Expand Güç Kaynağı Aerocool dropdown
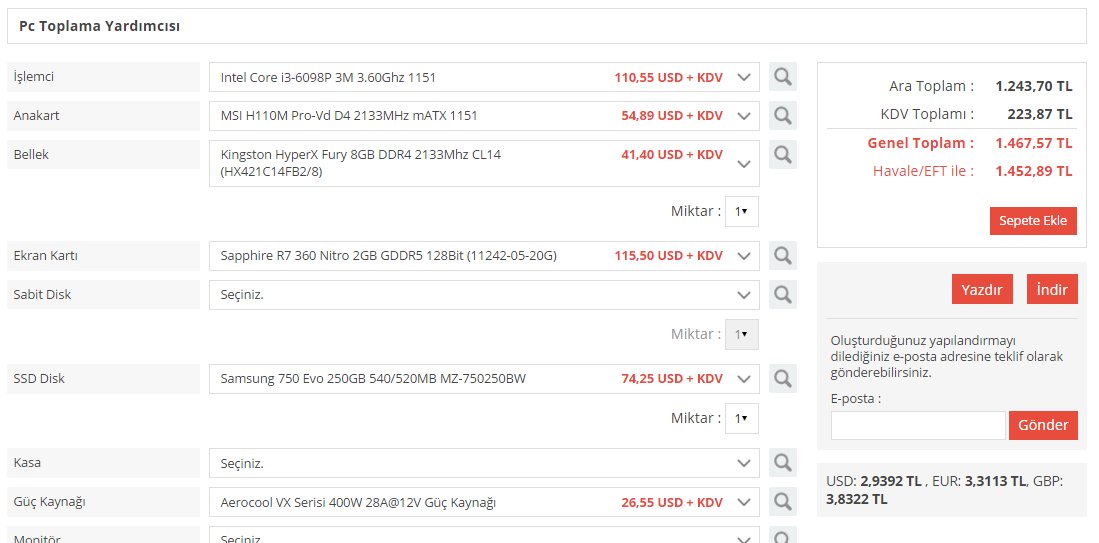This screenshot has height=543, width=1099. click(484, 502)
